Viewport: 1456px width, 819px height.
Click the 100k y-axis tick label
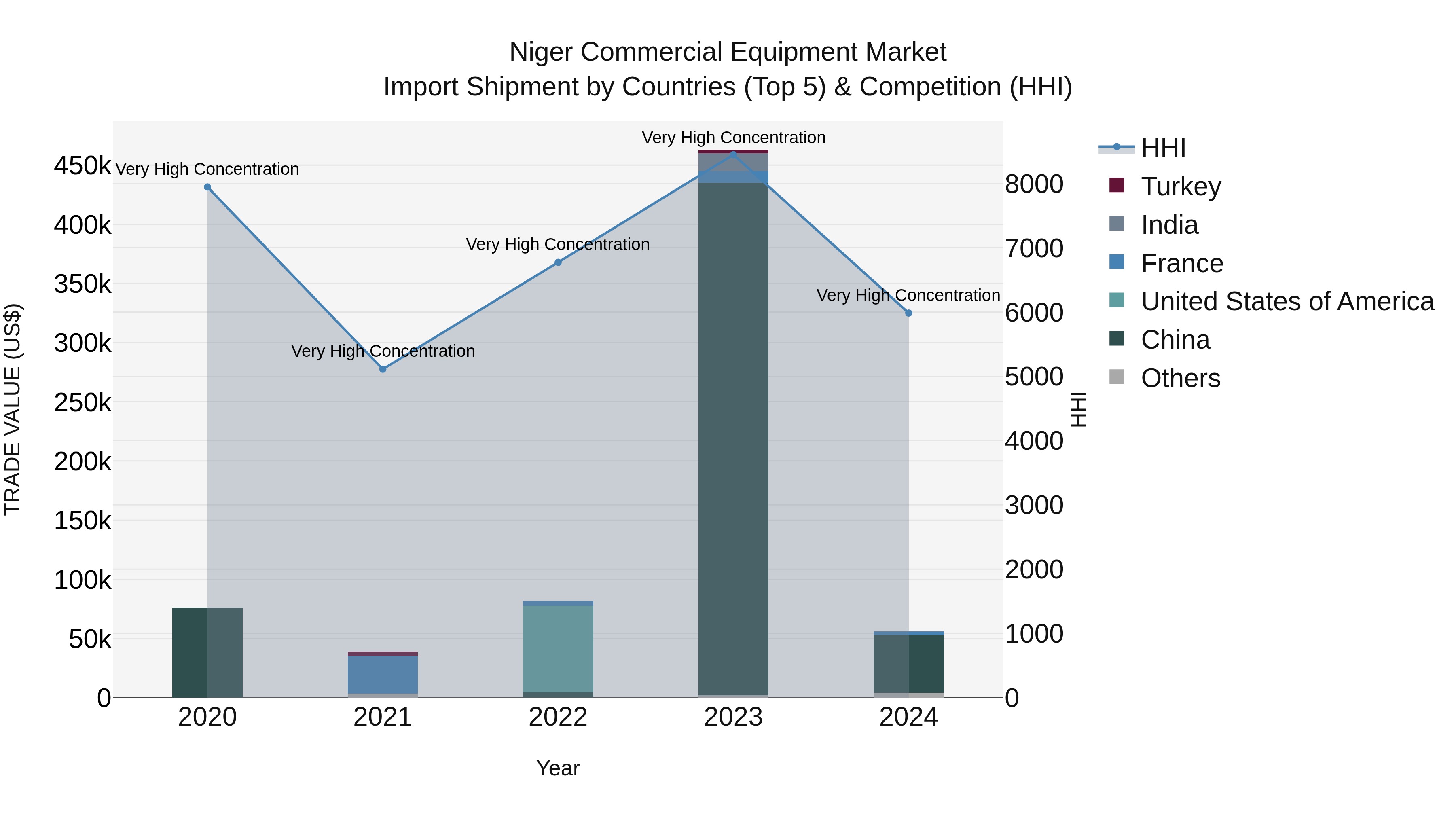coord(83,580)
